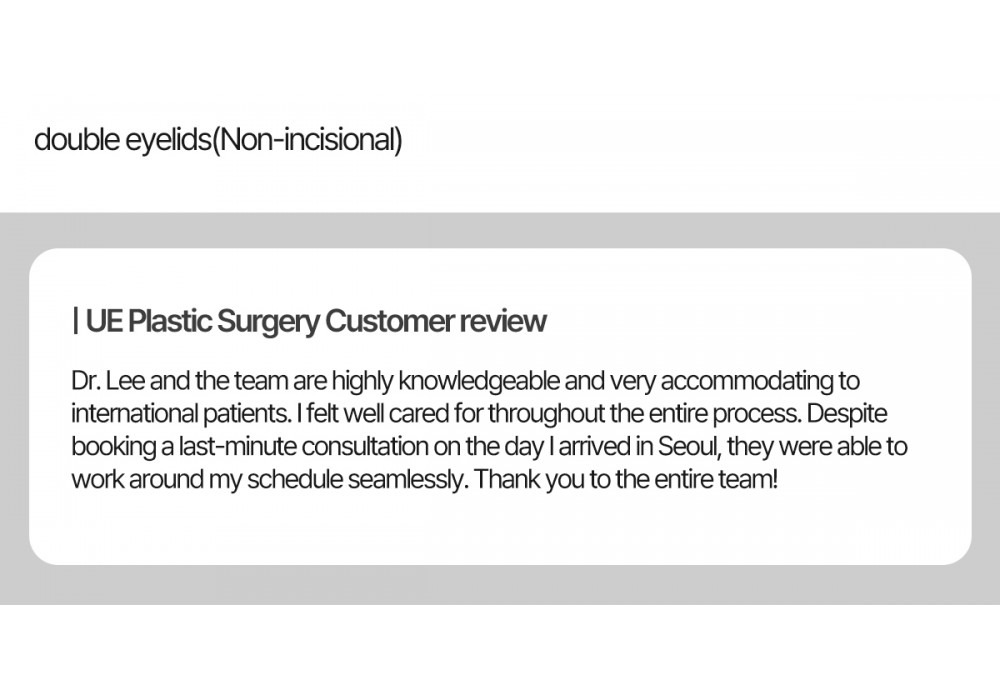Viewport: 1000px width, 700px height.
Task: Click 'Thank you to the entire team!'
Action: pyautogui.click(x=626, y=479)
